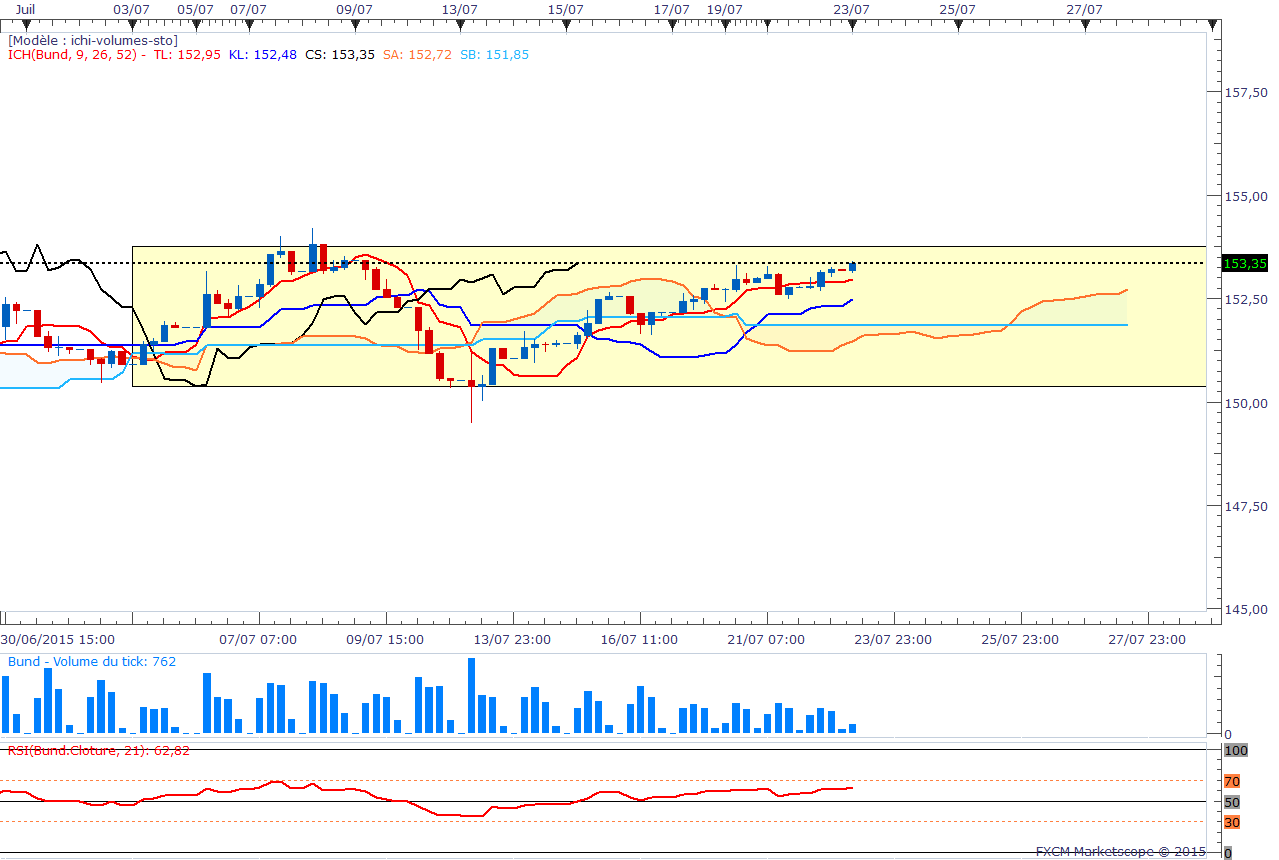Image resolution: width=1279 pixels, height=860 pixels.
Task: Click the 09/07 top date label
Action: coord(354,9)
